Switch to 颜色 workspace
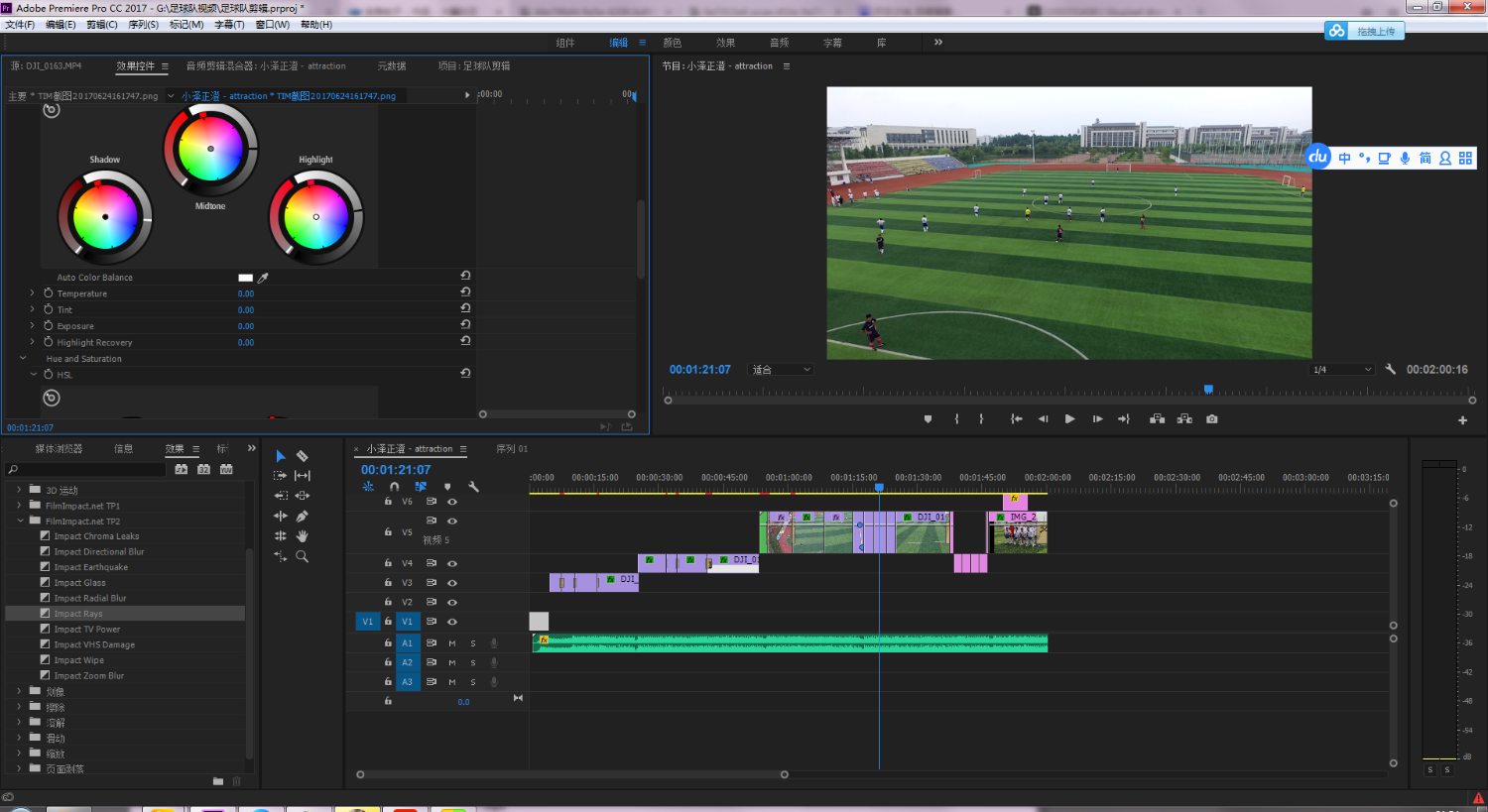The height and width of the screenshot is (812, 1488). [x=673, y=43]
